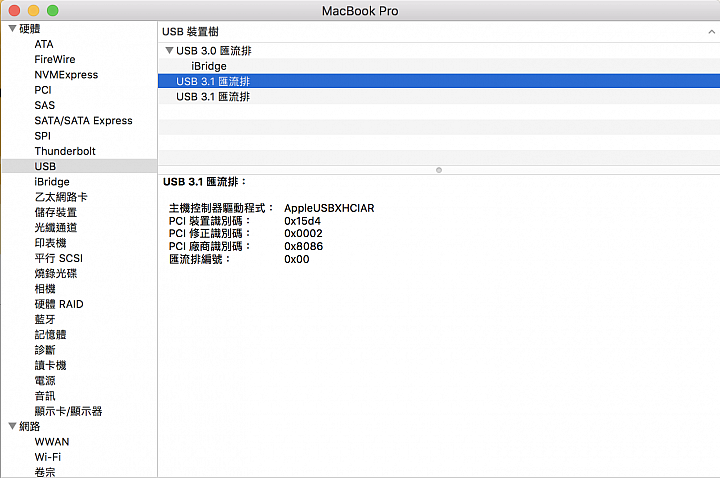This screenshot has height=478, width=720.
Task: Select Thunderbolt in the sidebar
Action: [65, 151]
